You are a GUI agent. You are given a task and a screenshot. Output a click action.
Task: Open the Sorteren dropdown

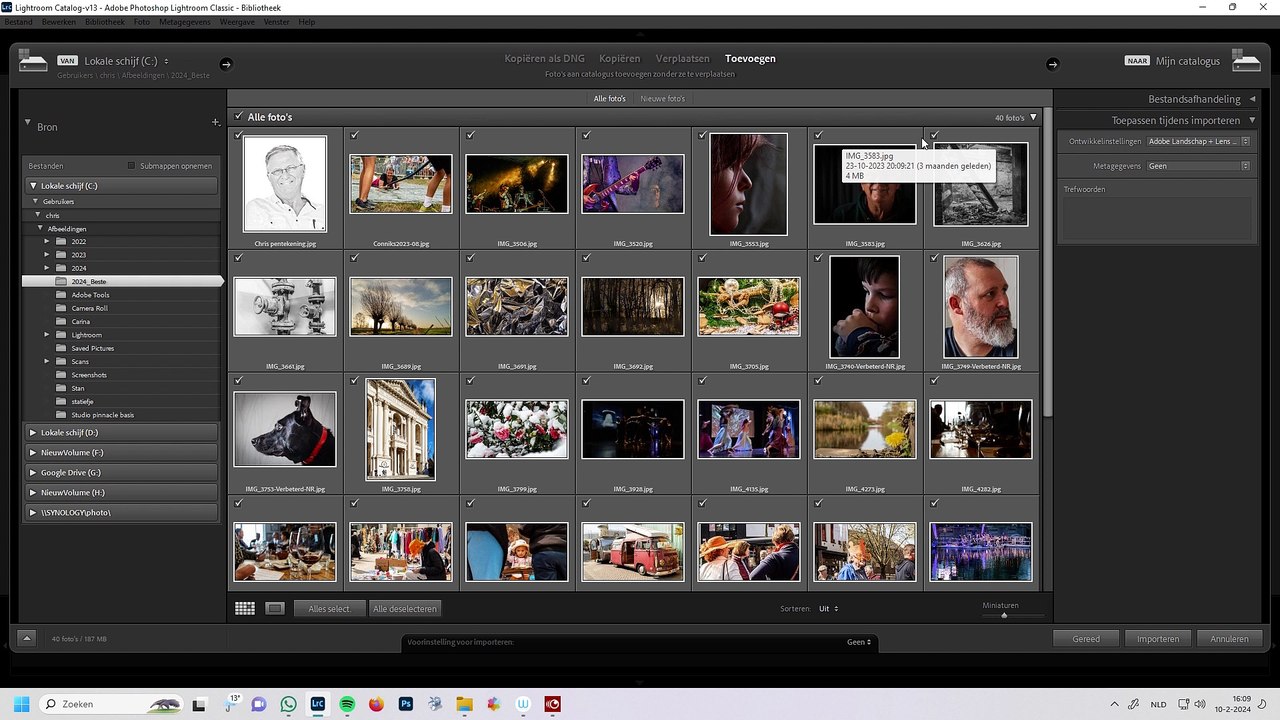click(x=828, y=608)
